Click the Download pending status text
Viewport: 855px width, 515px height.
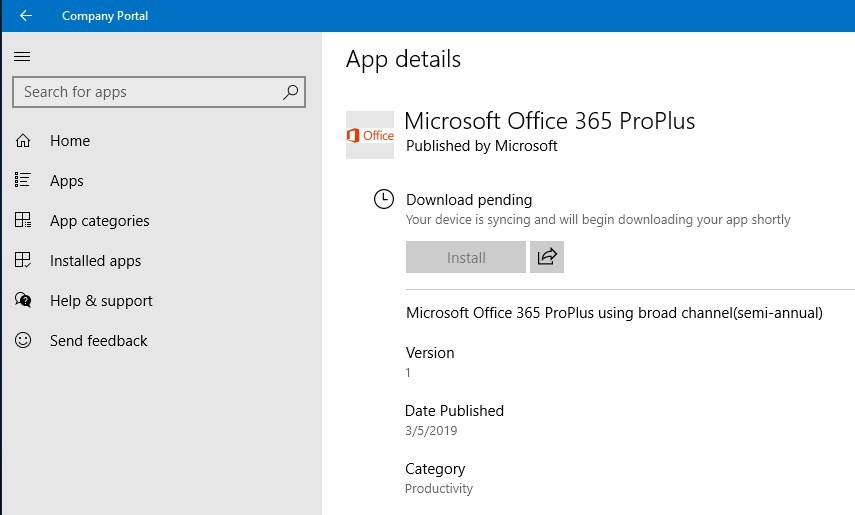[x=469, y=200]
